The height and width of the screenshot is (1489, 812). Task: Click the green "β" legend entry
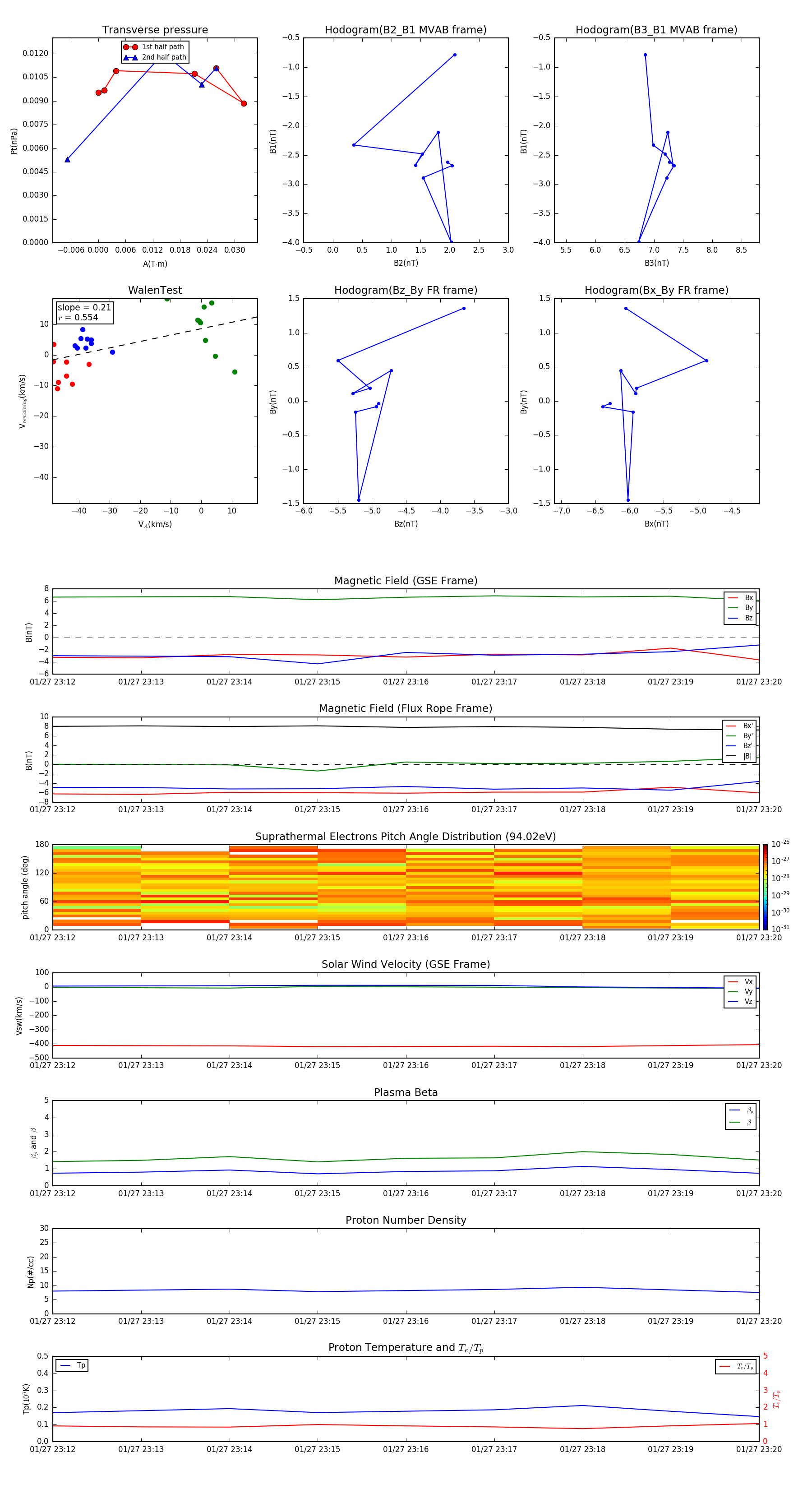pos(741,1122)
